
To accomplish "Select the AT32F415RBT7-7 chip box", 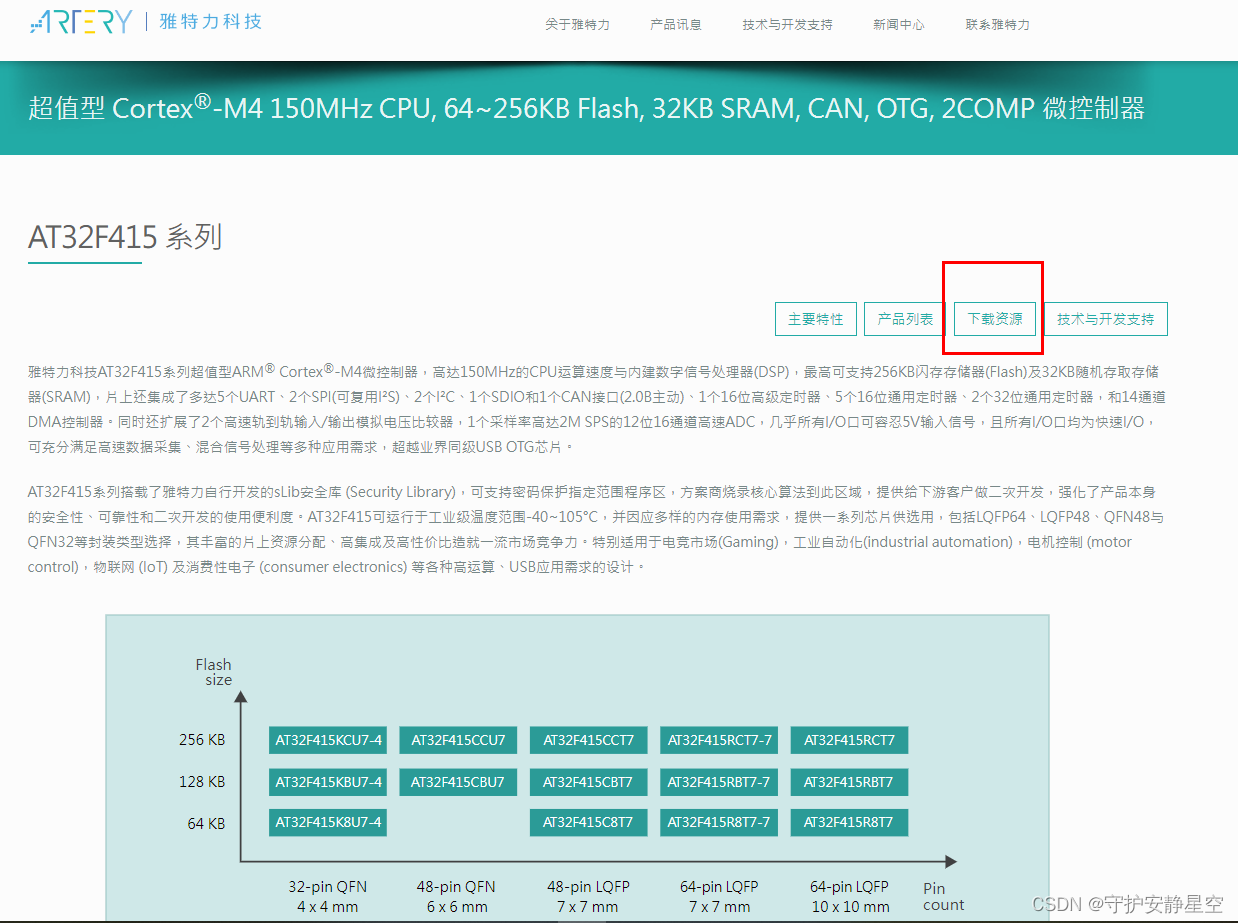I will pyautogui.click(x=719, y=782).
